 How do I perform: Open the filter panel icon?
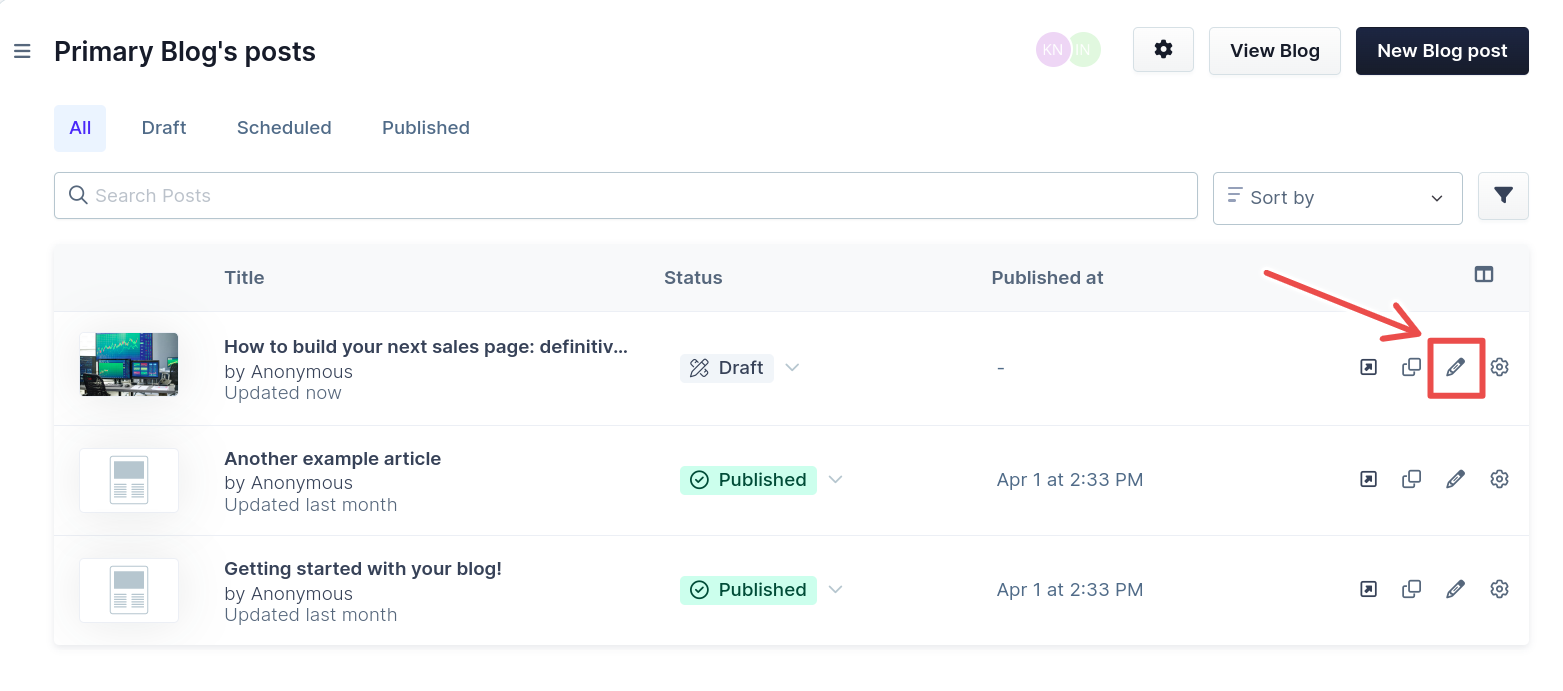pyautogui.click(x=1503, y=196)
